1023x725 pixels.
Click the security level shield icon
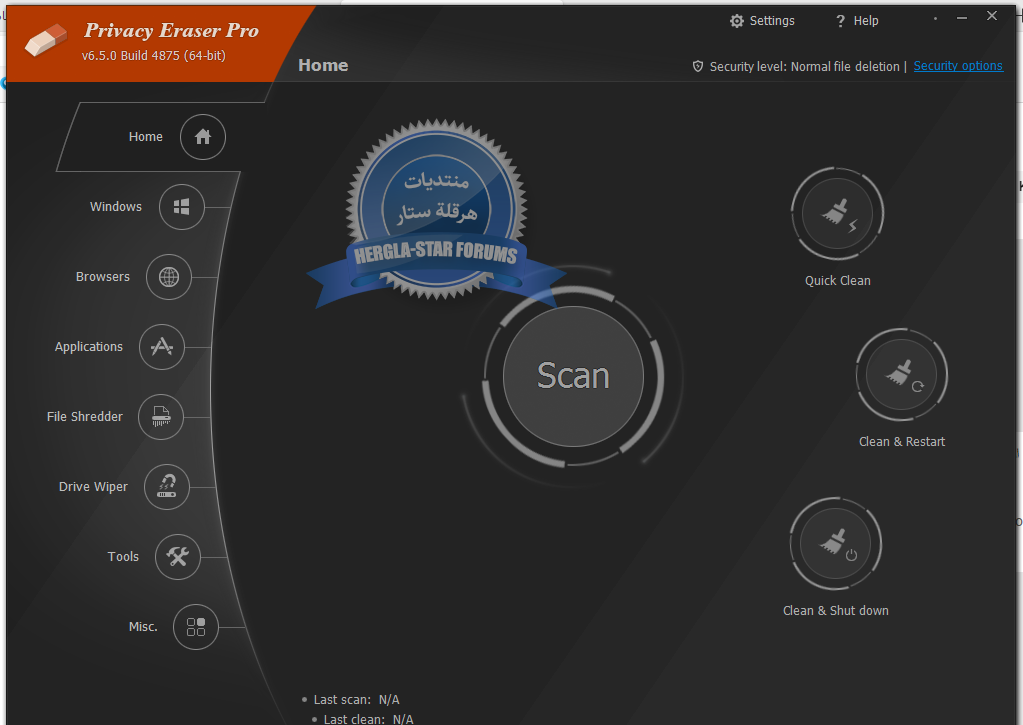click(697, 66)
